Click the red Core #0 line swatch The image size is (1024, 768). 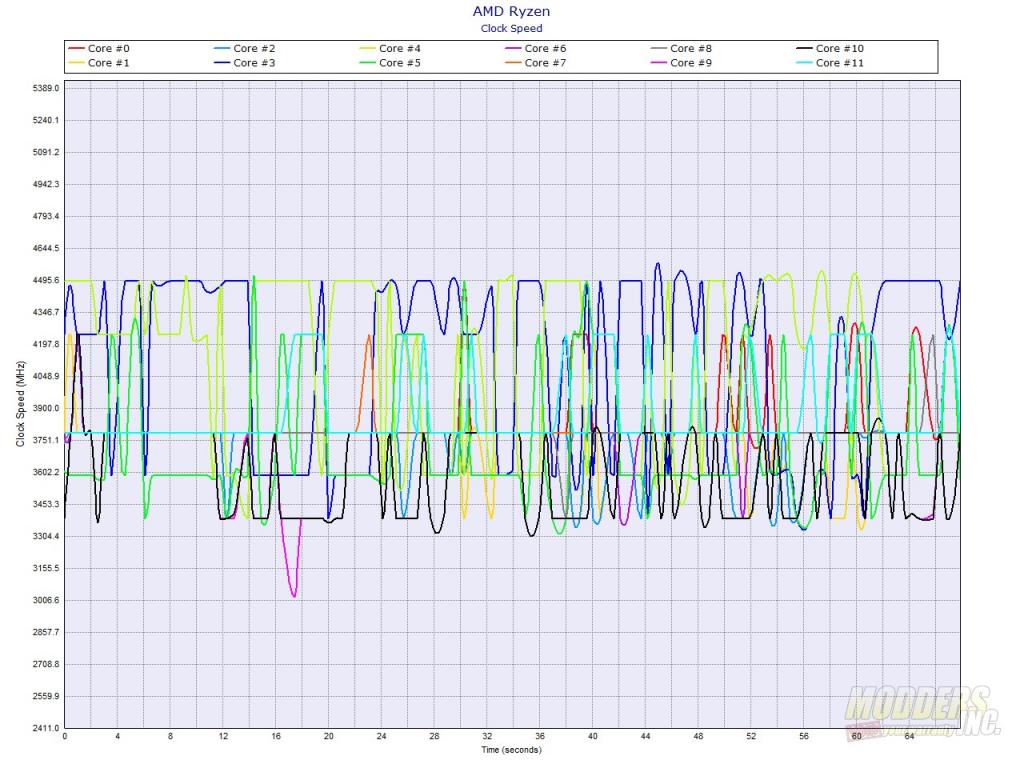tap(76, 48)
